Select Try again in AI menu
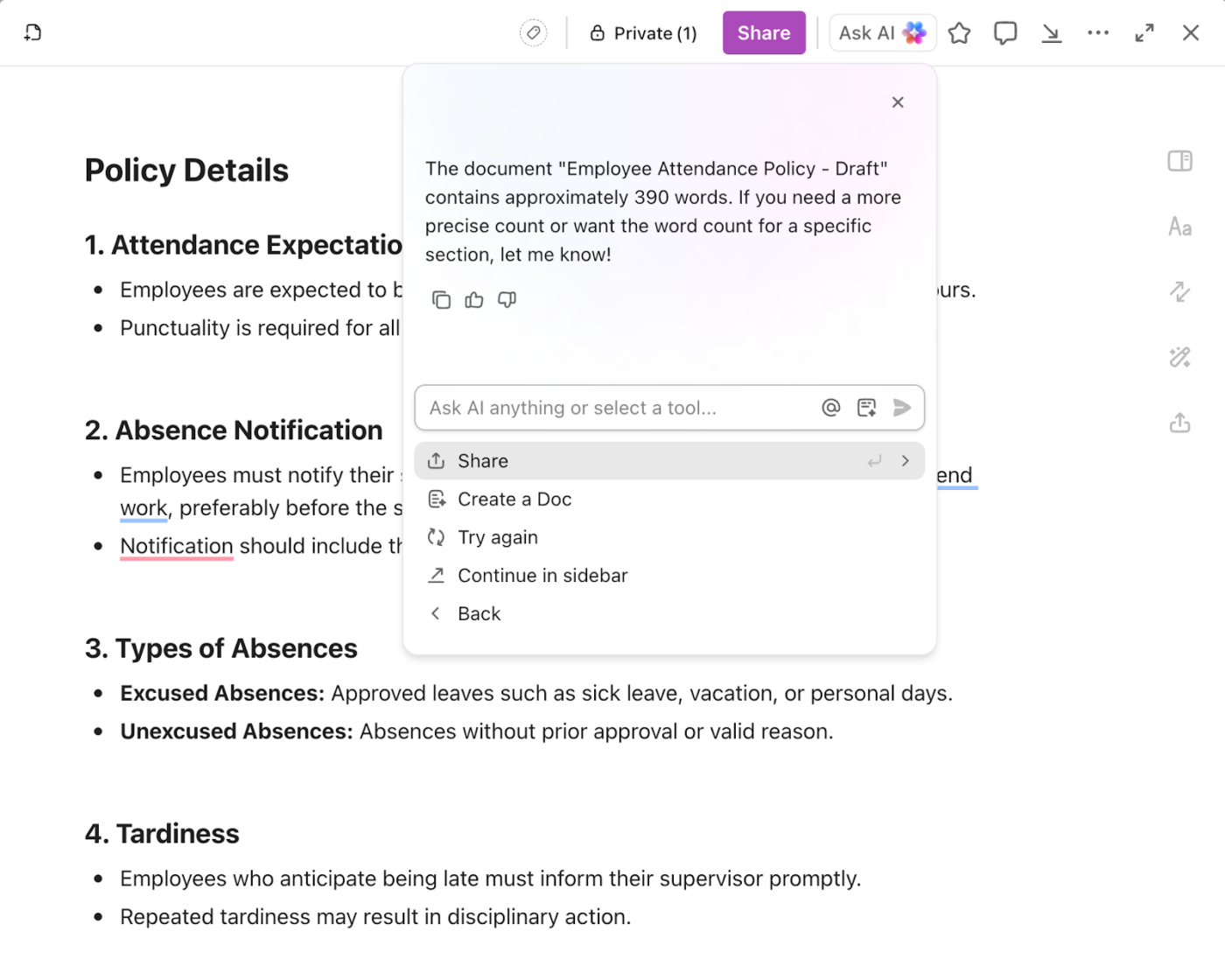Image resolution: width=1225 pixels, height=980 pixels. coord(669,537)
